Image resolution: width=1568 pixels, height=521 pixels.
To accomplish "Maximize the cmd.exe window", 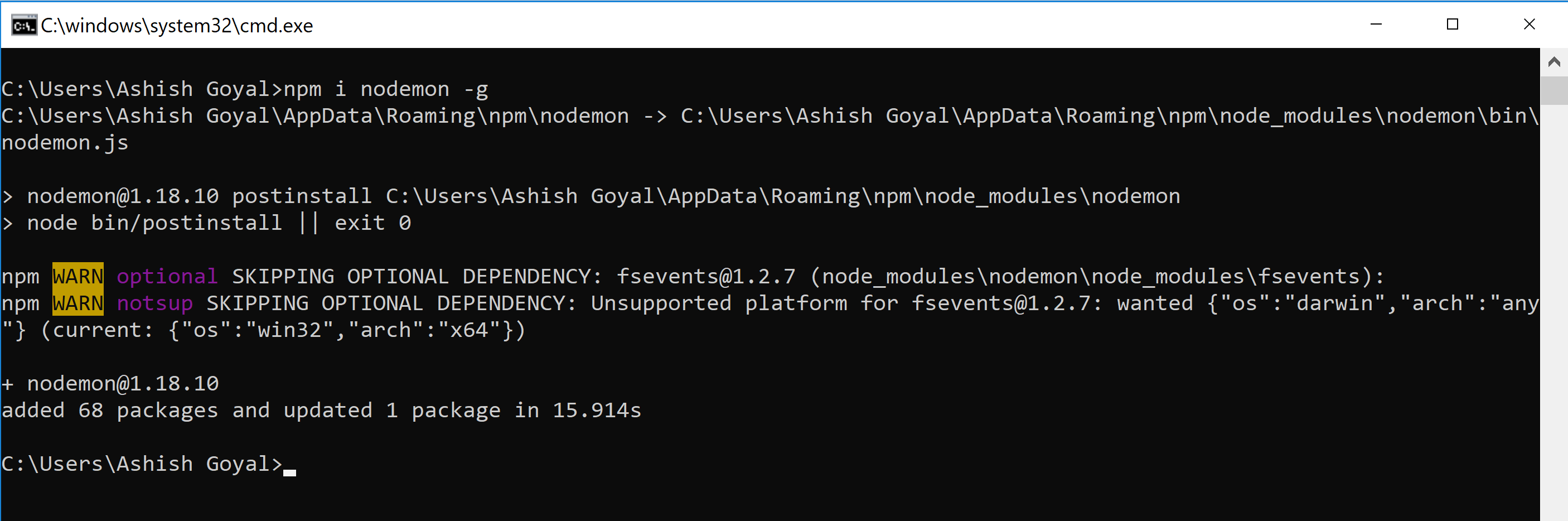I will (x=1453, y=25).
